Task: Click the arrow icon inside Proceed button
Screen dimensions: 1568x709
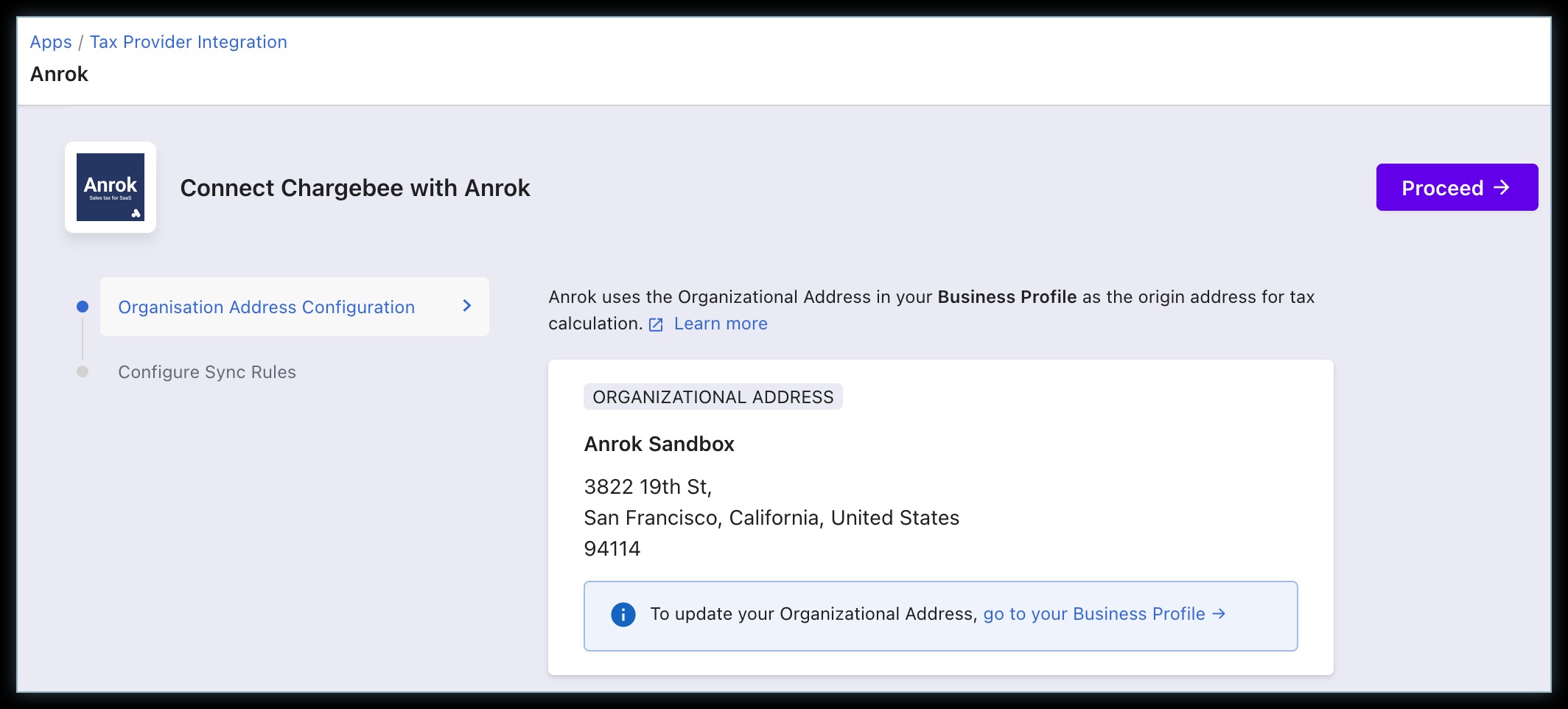Action: tap(1501, 188)
